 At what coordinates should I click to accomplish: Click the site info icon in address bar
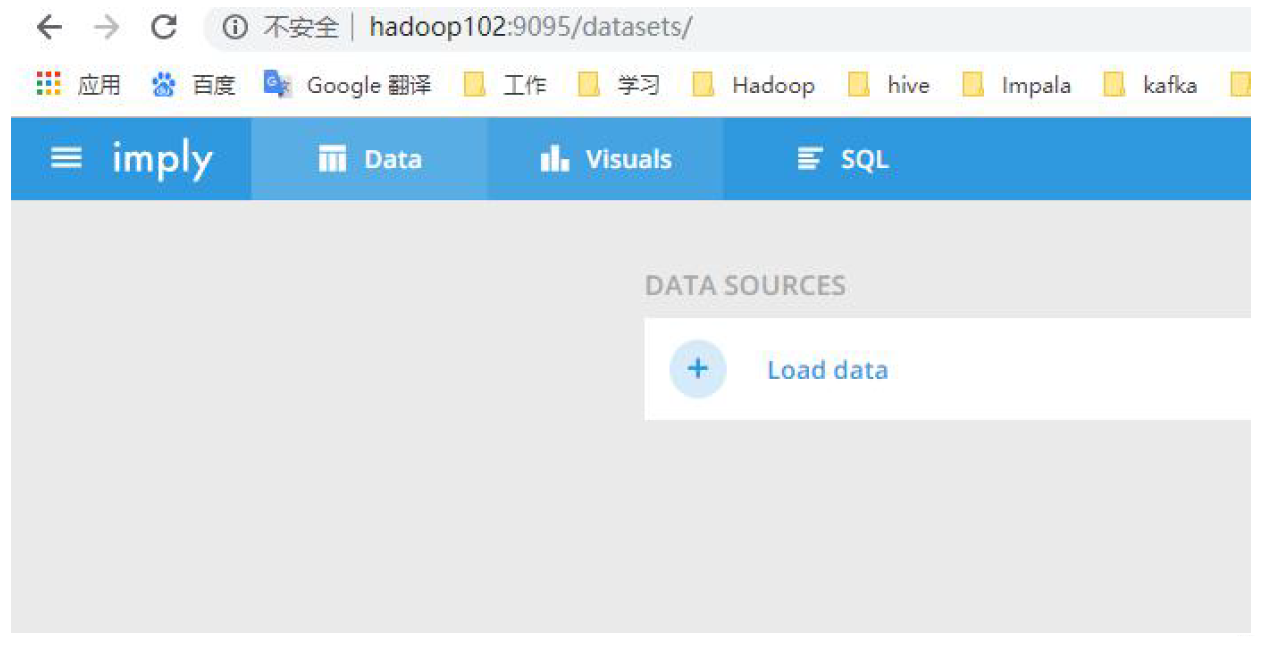click(x=234, y=27)
